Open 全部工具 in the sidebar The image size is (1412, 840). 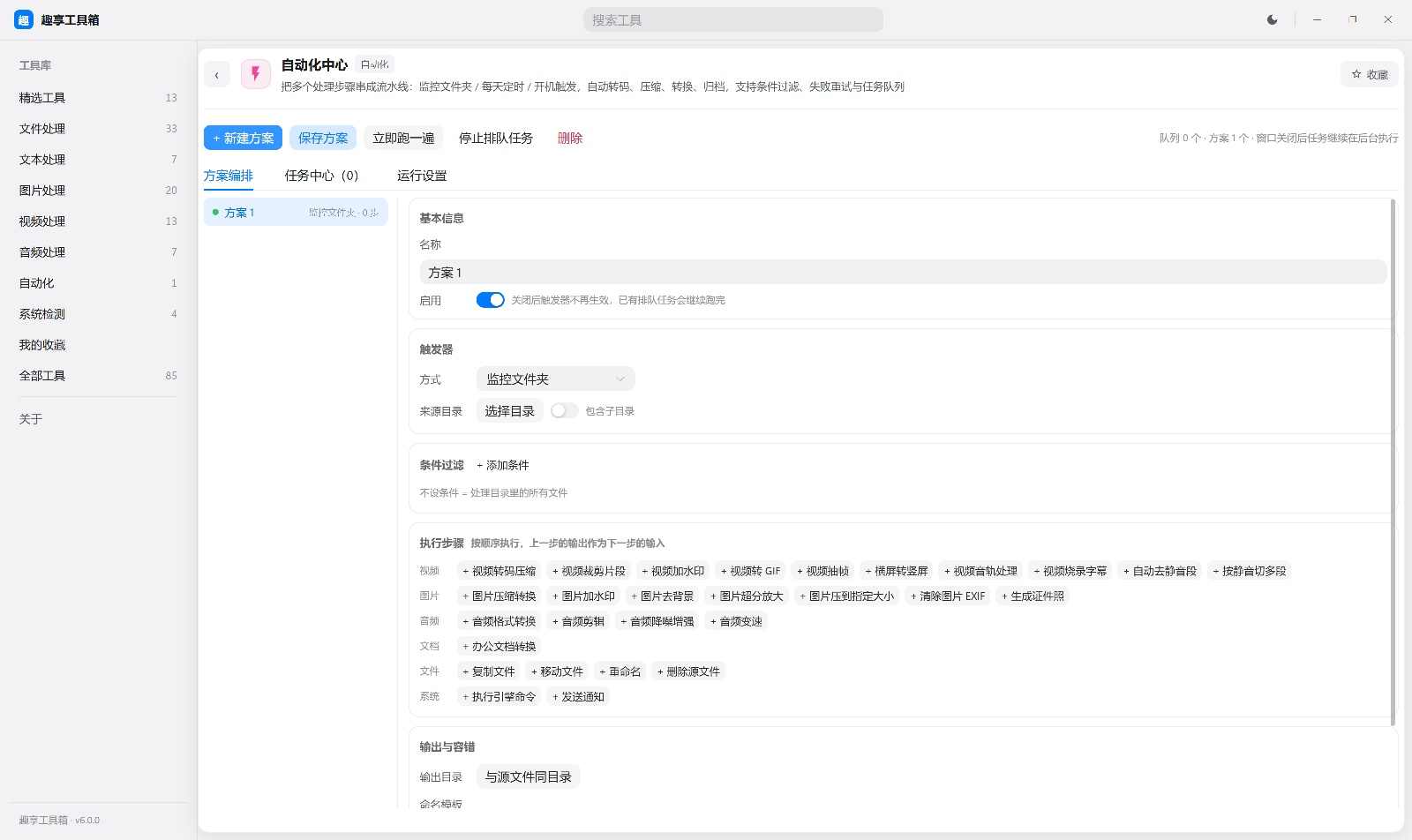click(x=98, y=376)
